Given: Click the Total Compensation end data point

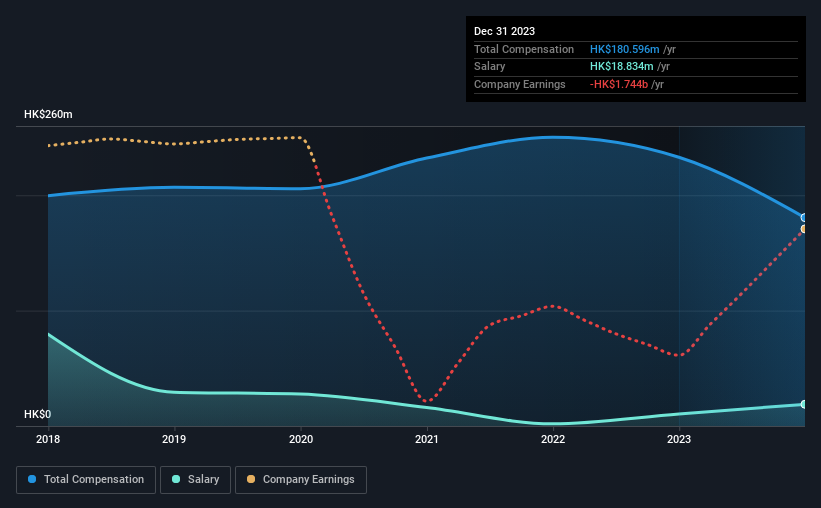Looking at the screenshot, I should 804,217.
